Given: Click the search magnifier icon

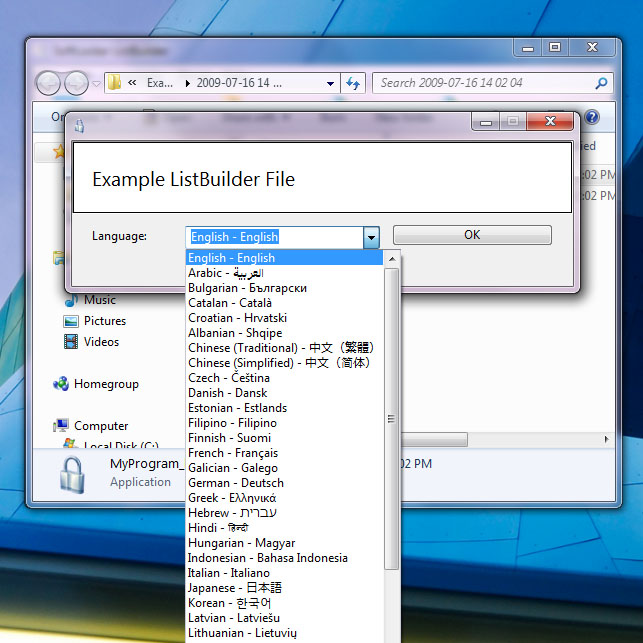Looking at the screenshot, I should [x=601, y=83].
